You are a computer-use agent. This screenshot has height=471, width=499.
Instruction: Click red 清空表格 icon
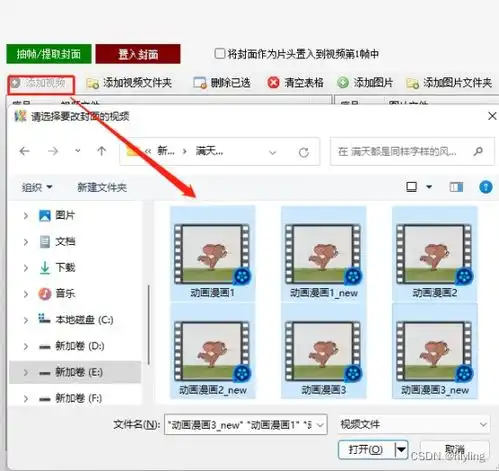[x=273, y=83]
